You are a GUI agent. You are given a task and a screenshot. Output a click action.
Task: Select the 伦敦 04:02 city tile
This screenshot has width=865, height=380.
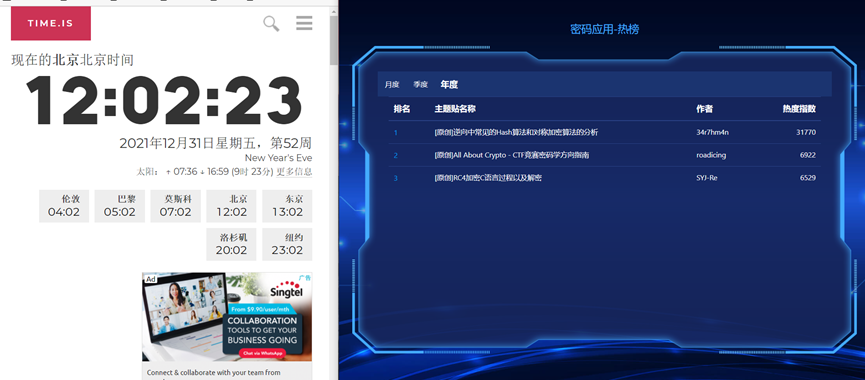pos(64,206)
